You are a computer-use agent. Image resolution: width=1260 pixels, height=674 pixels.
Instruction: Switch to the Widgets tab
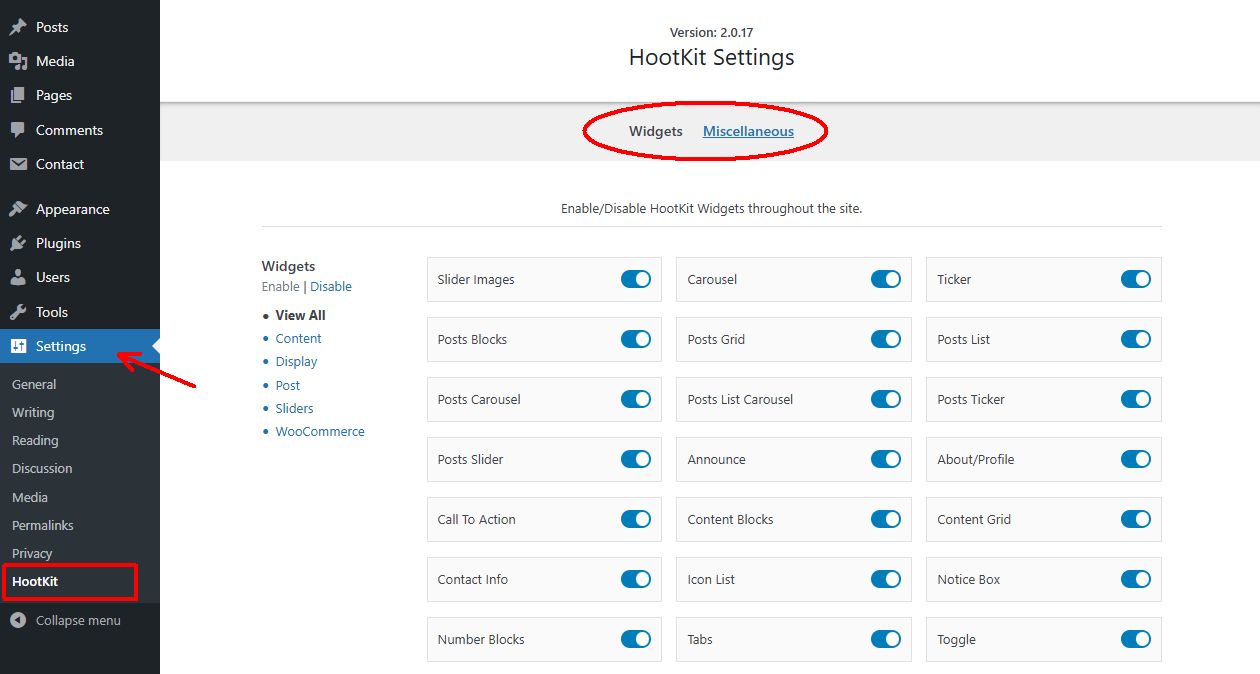point(656,131)
